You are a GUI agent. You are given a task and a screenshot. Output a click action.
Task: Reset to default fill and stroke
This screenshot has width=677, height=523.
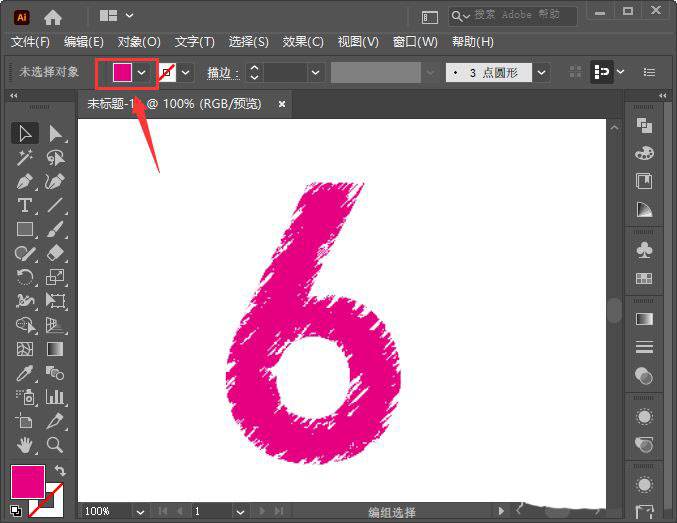click(x=16, y=511)
